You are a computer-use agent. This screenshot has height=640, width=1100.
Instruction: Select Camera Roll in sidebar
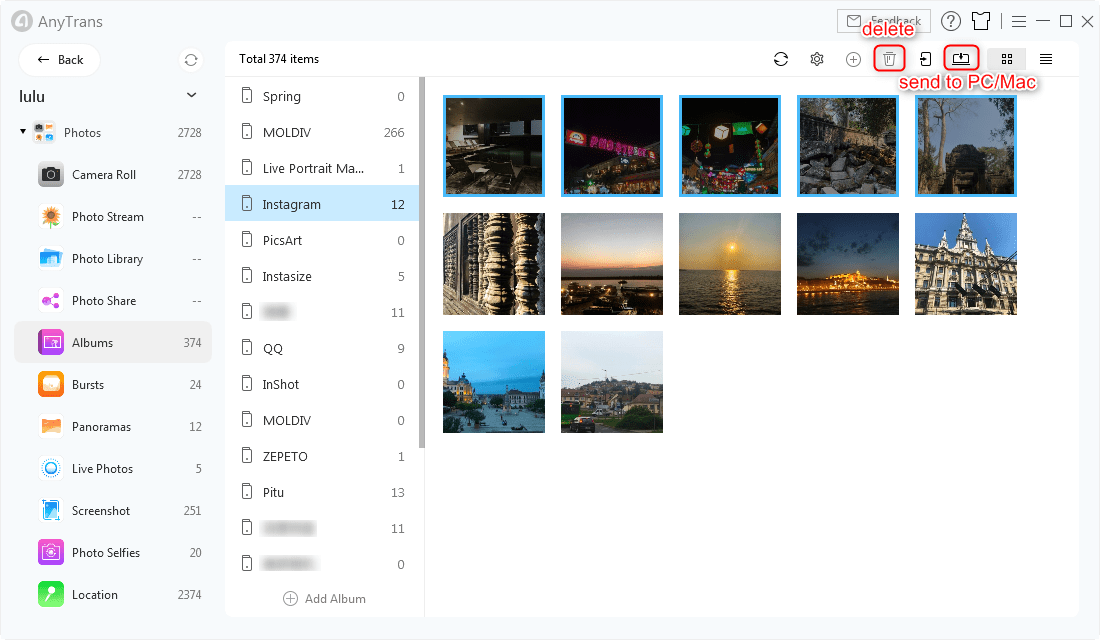[113, 175]
